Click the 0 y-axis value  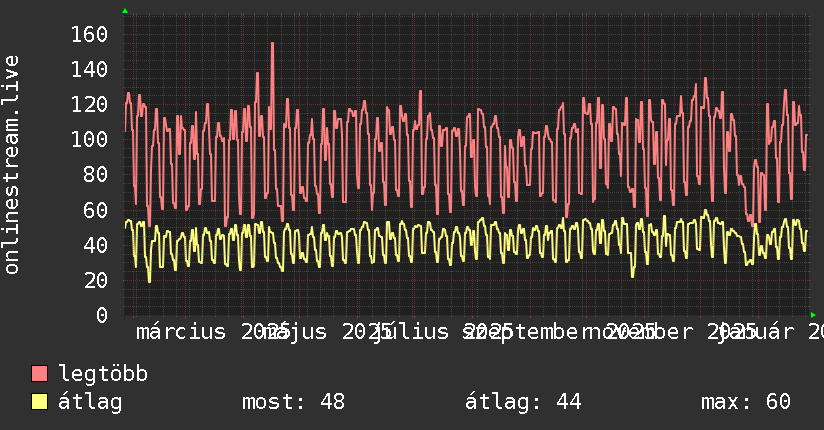(102, 315)
